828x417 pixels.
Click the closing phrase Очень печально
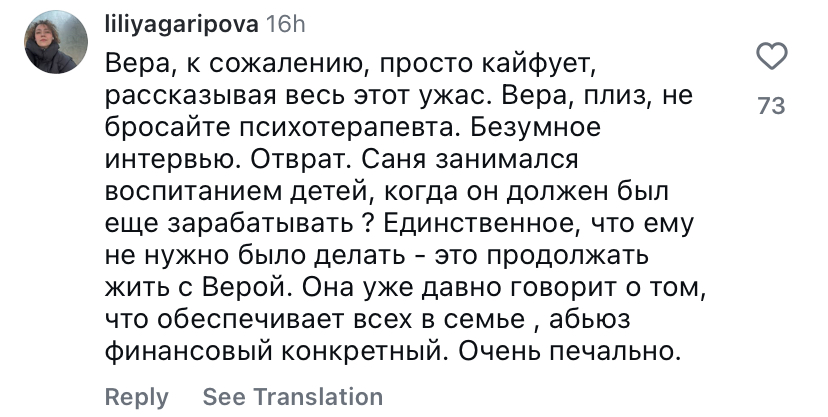[x=570, y=352]
